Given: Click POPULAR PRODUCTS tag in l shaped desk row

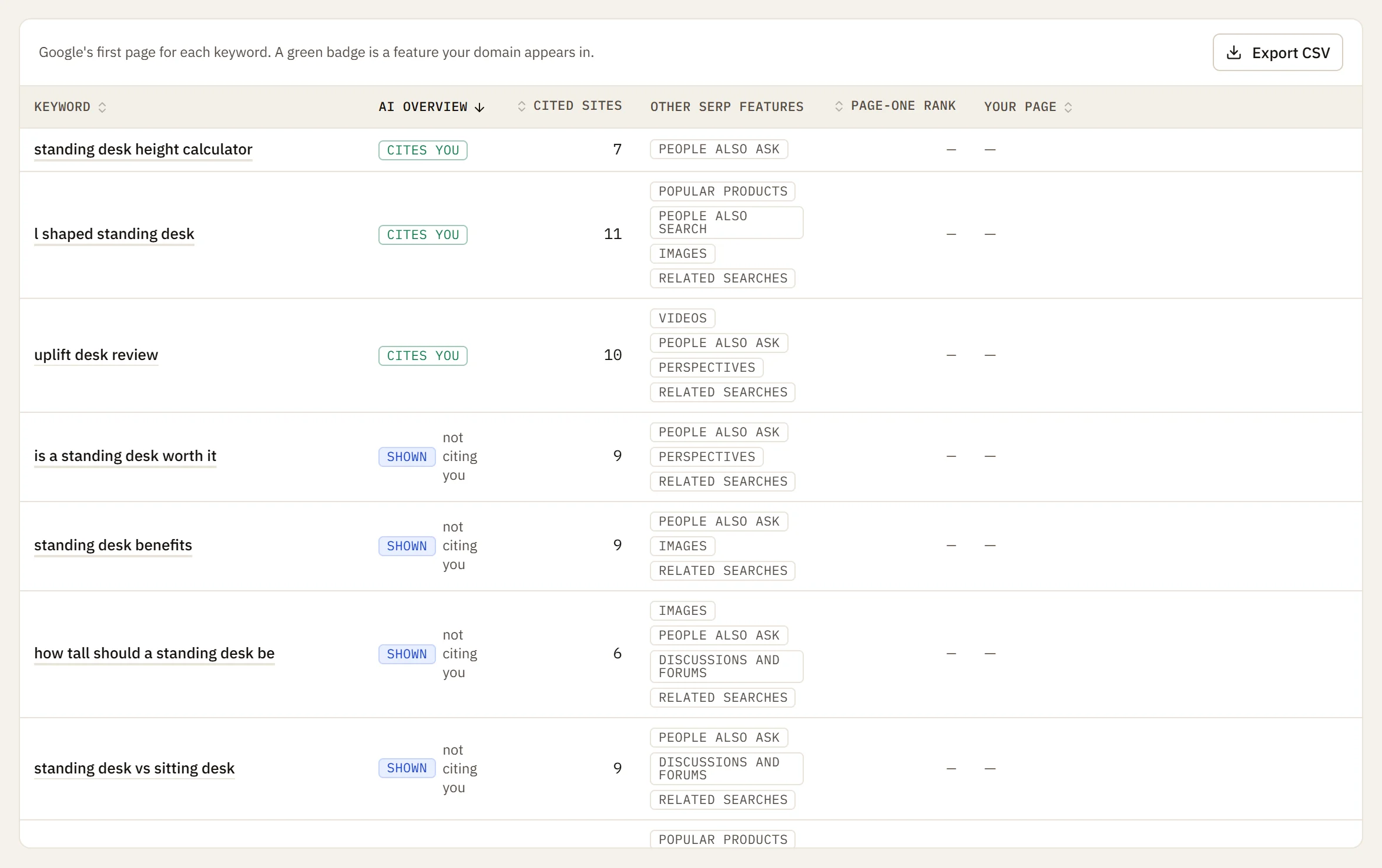Looking at the screenshot, I should point(723,191).
